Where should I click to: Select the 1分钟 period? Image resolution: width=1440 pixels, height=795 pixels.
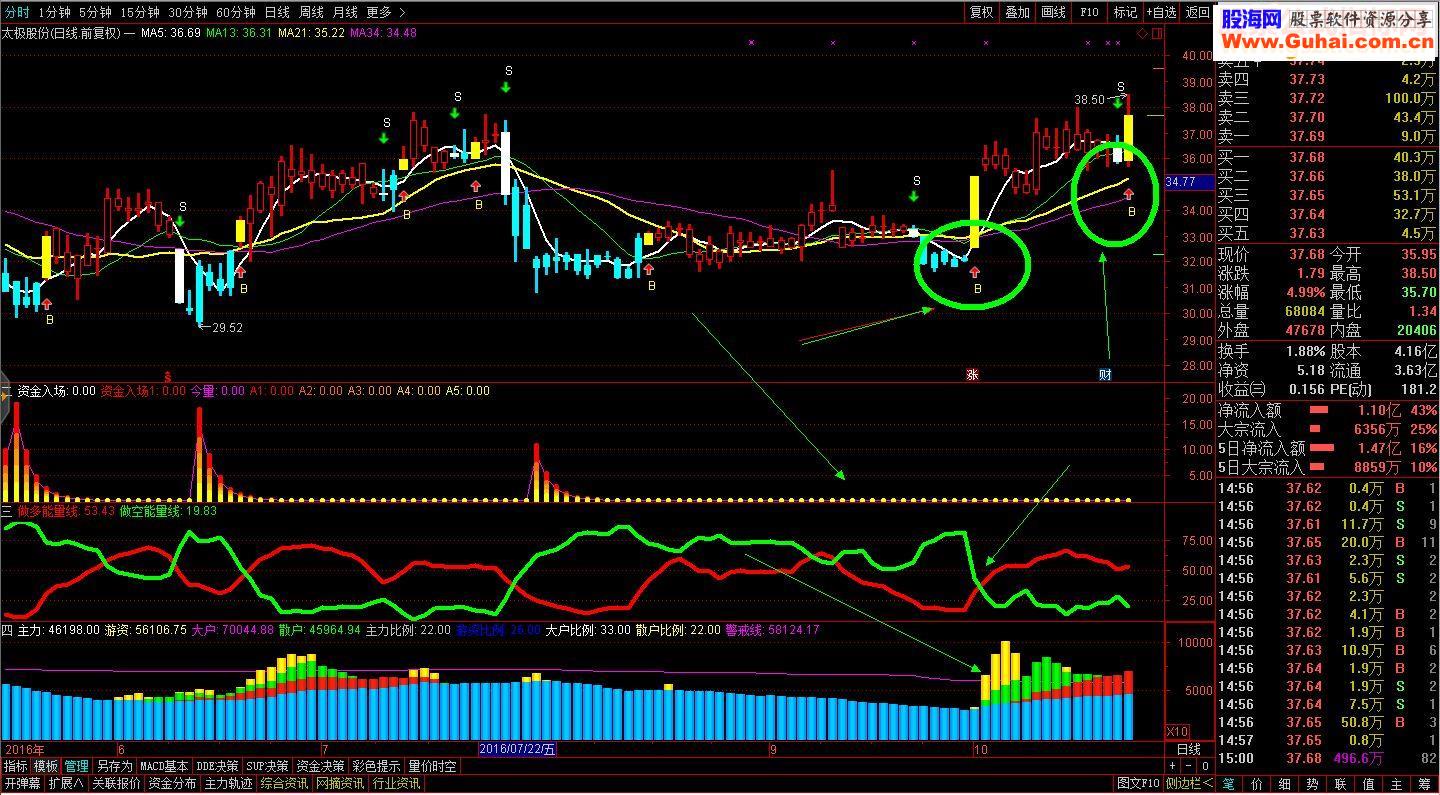tap(54, 12)
